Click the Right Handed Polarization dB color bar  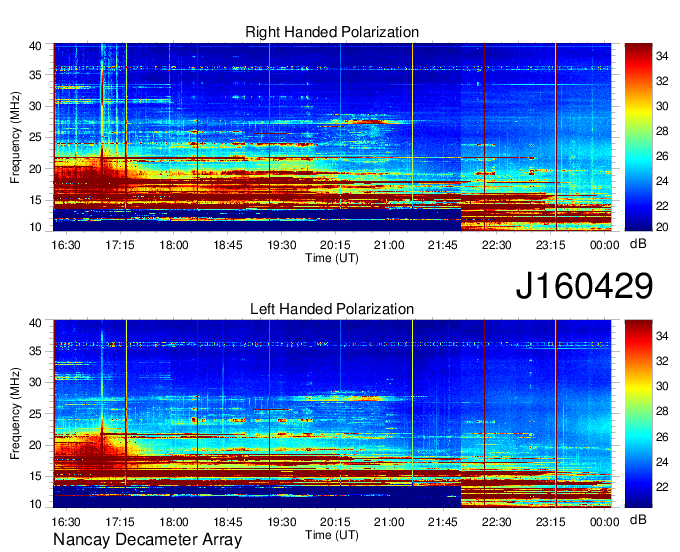638,137
